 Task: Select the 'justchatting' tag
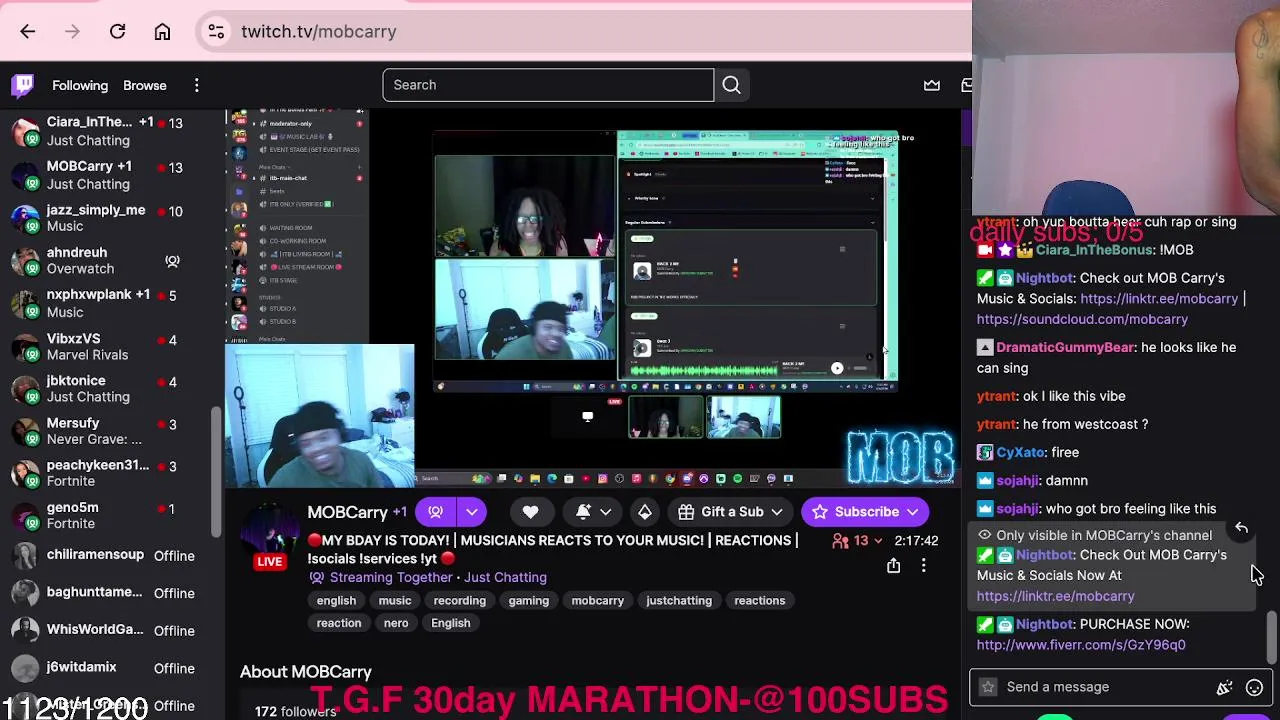click(679, 601)
